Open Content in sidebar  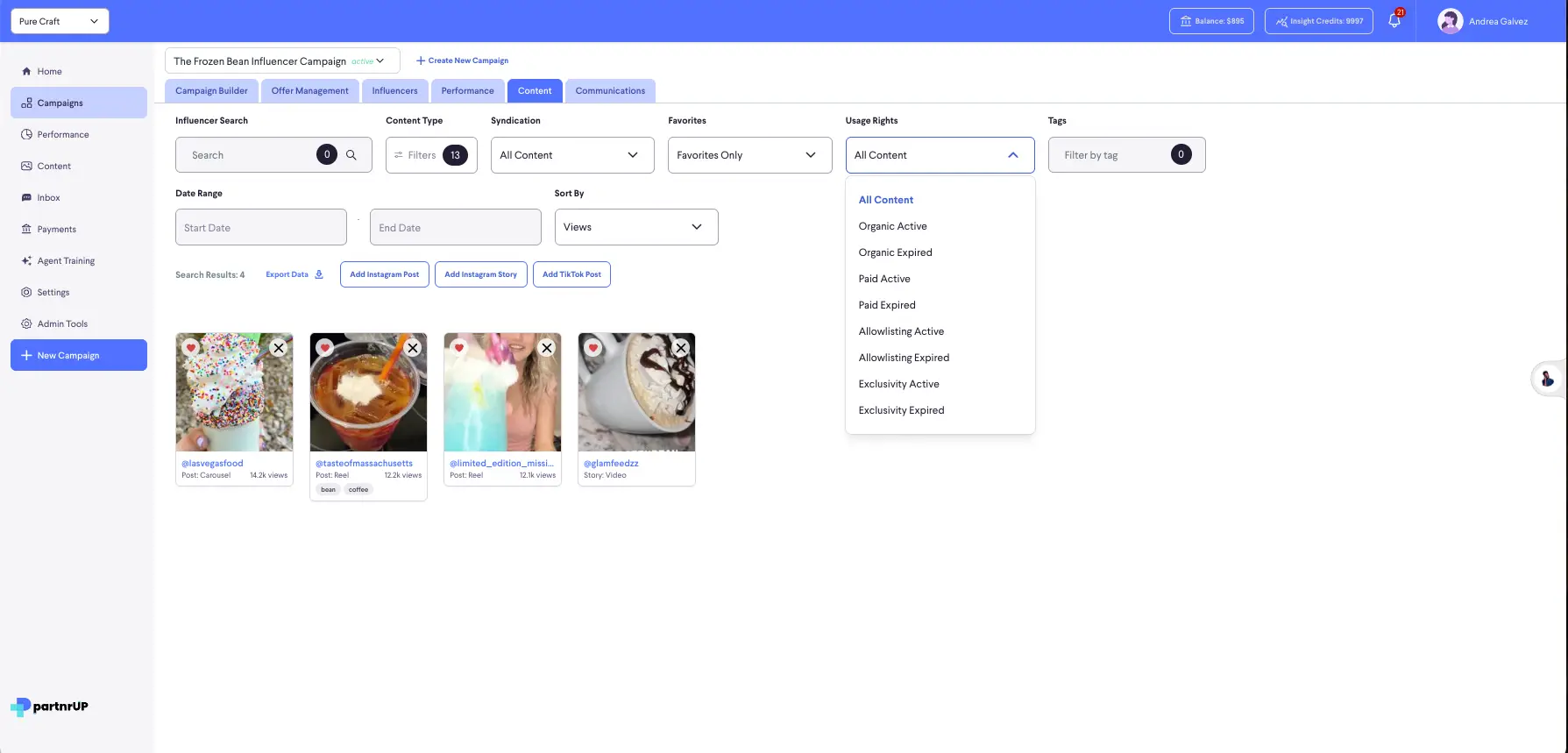click(79, 166)
